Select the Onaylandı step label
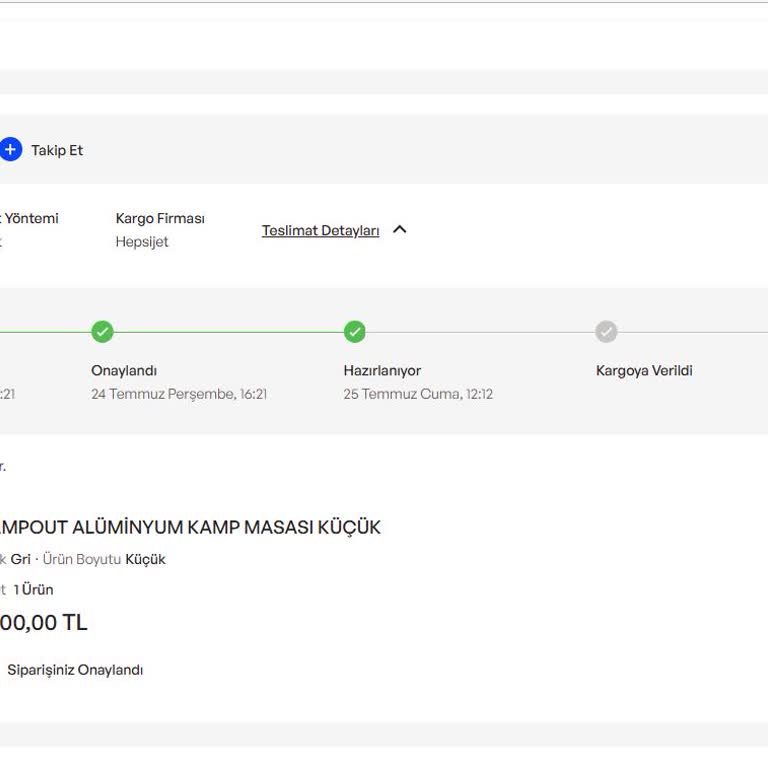The height and width of the screenshot is (768, 768). point(124,371)
